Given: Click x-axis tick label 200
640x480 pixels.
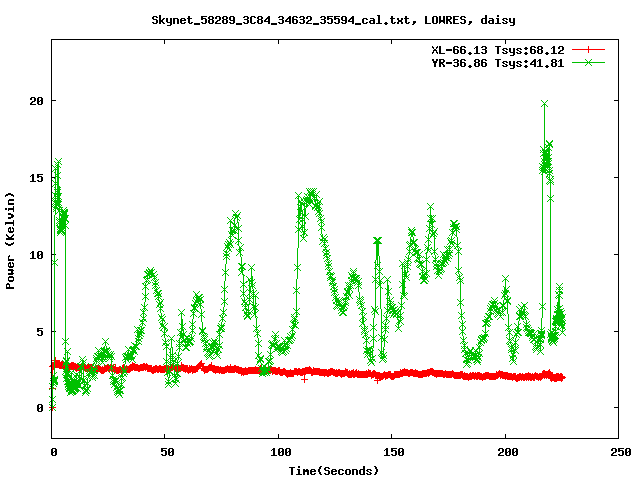Looking at the screenshot, I should 507,452.
